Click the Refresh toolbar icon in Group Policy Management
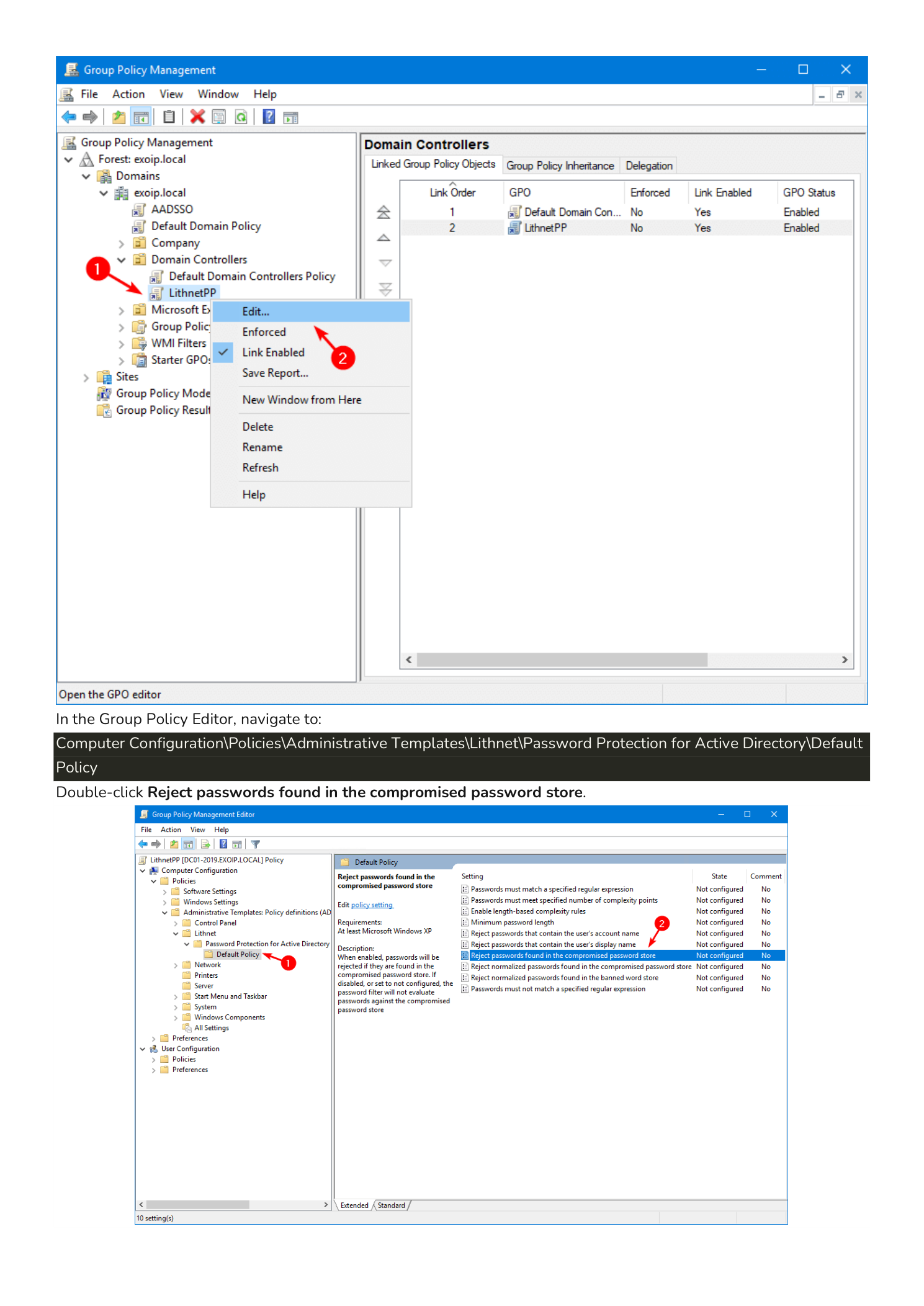The width and height of the screenshot is (924, 1306). coord(241,117)
